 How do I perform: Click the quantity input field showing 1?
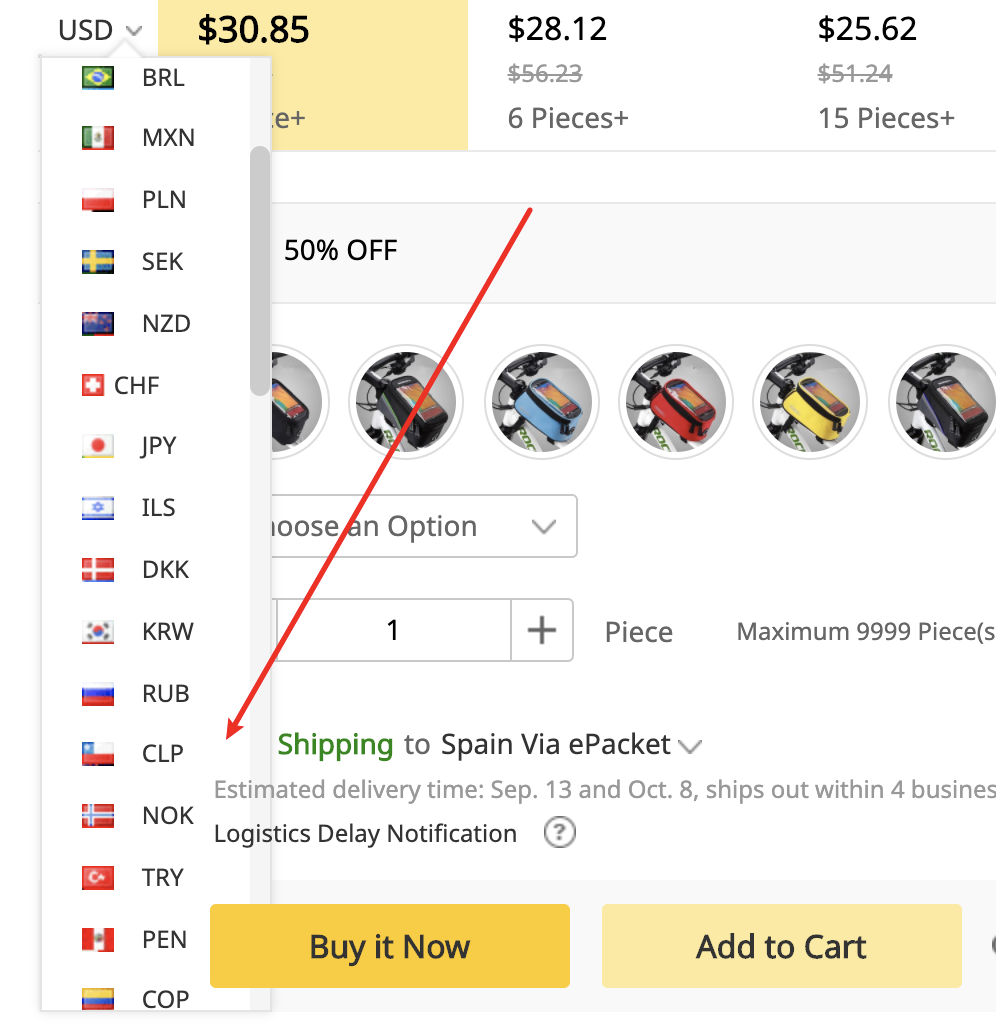coord(393,630)
